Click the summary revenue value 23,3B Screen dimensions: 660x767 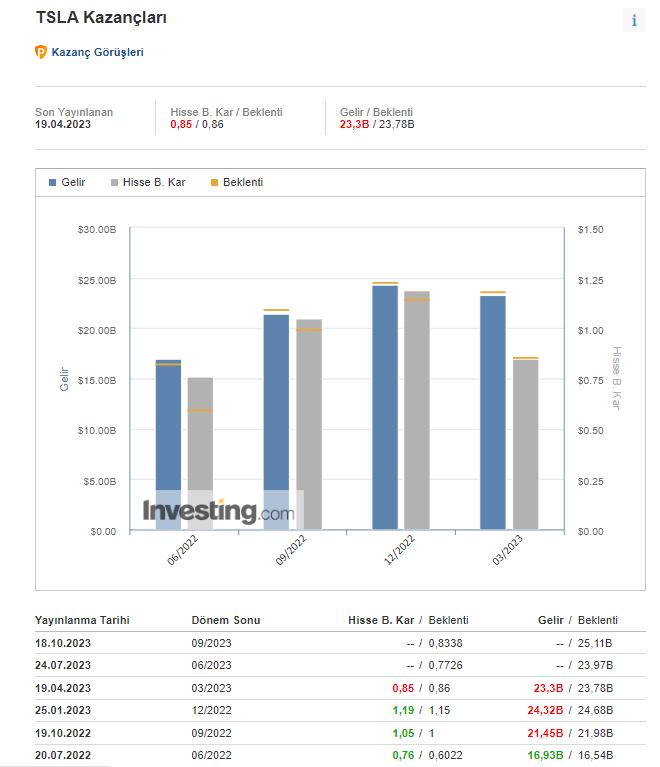point(354,124)
